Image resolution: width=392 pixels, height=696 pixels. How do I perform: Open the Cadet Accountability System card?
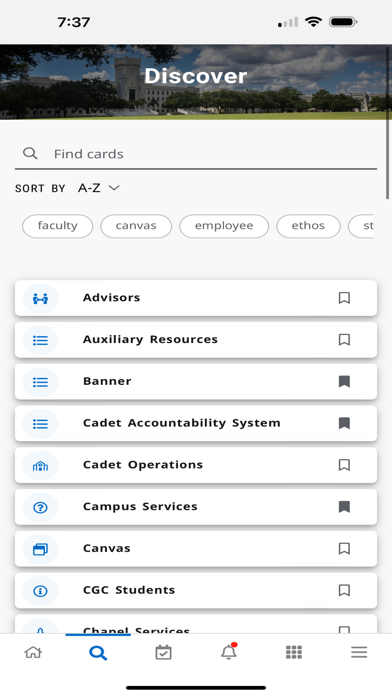pyautogui.click(x=196, y=423)
